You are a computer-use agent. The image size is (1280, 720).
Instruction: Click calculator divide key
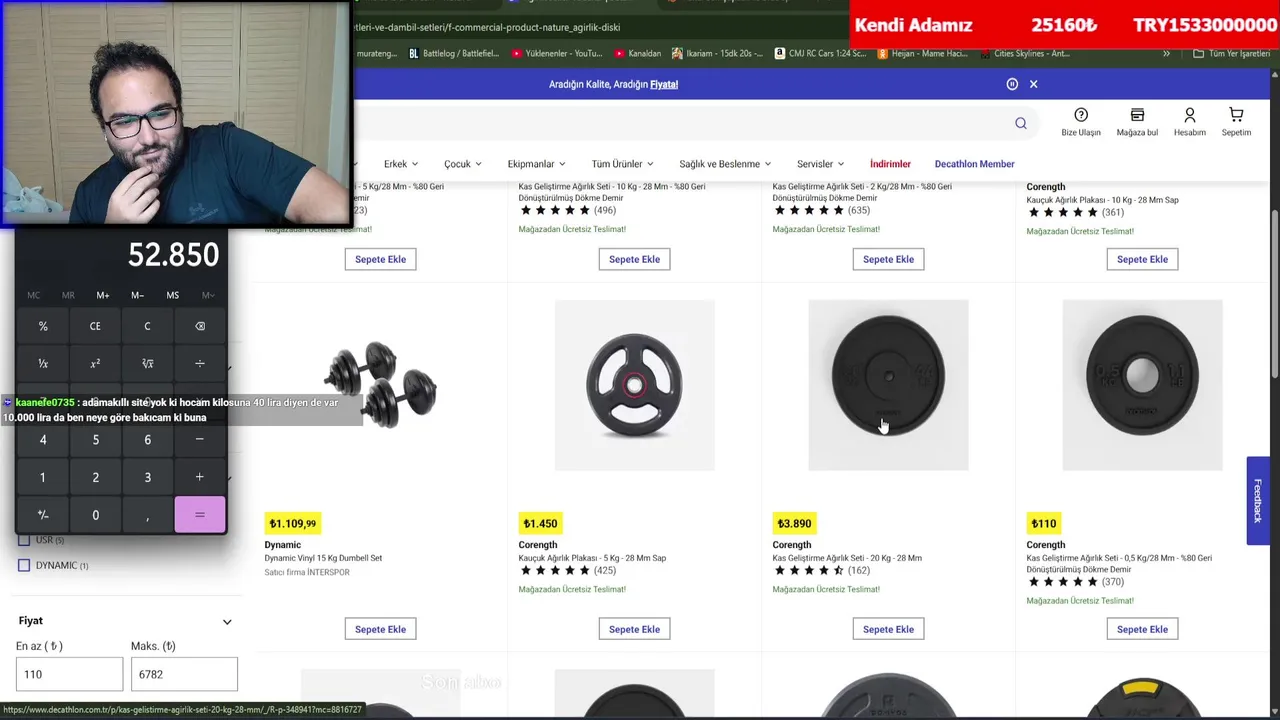[x=200, y=364]
